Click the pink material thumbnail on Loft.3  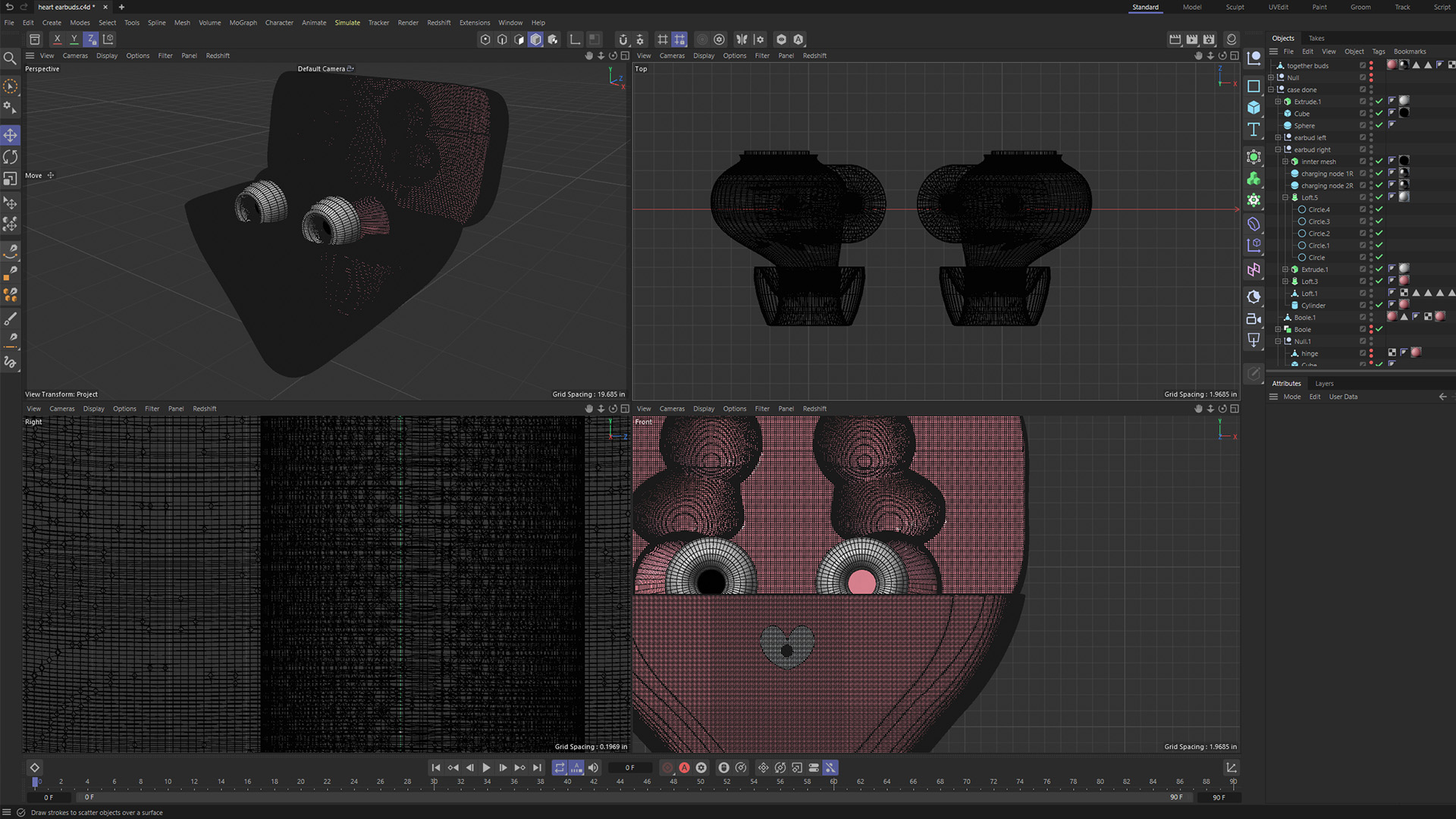[1404, 281]
